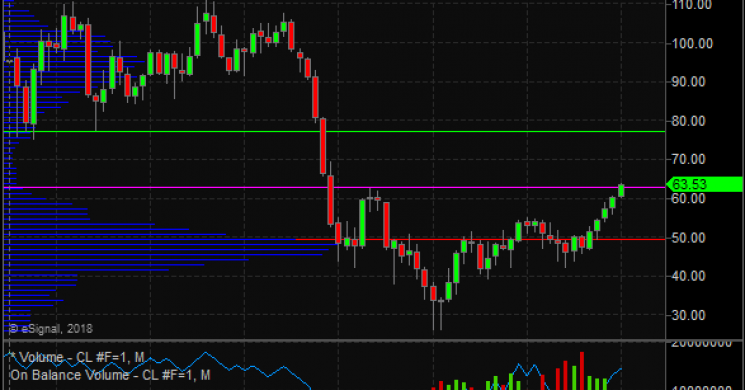The height and width of the screenshot is (390, 745).
Task: Click the 40.00 price axis label
Action: tap(688, 276)
